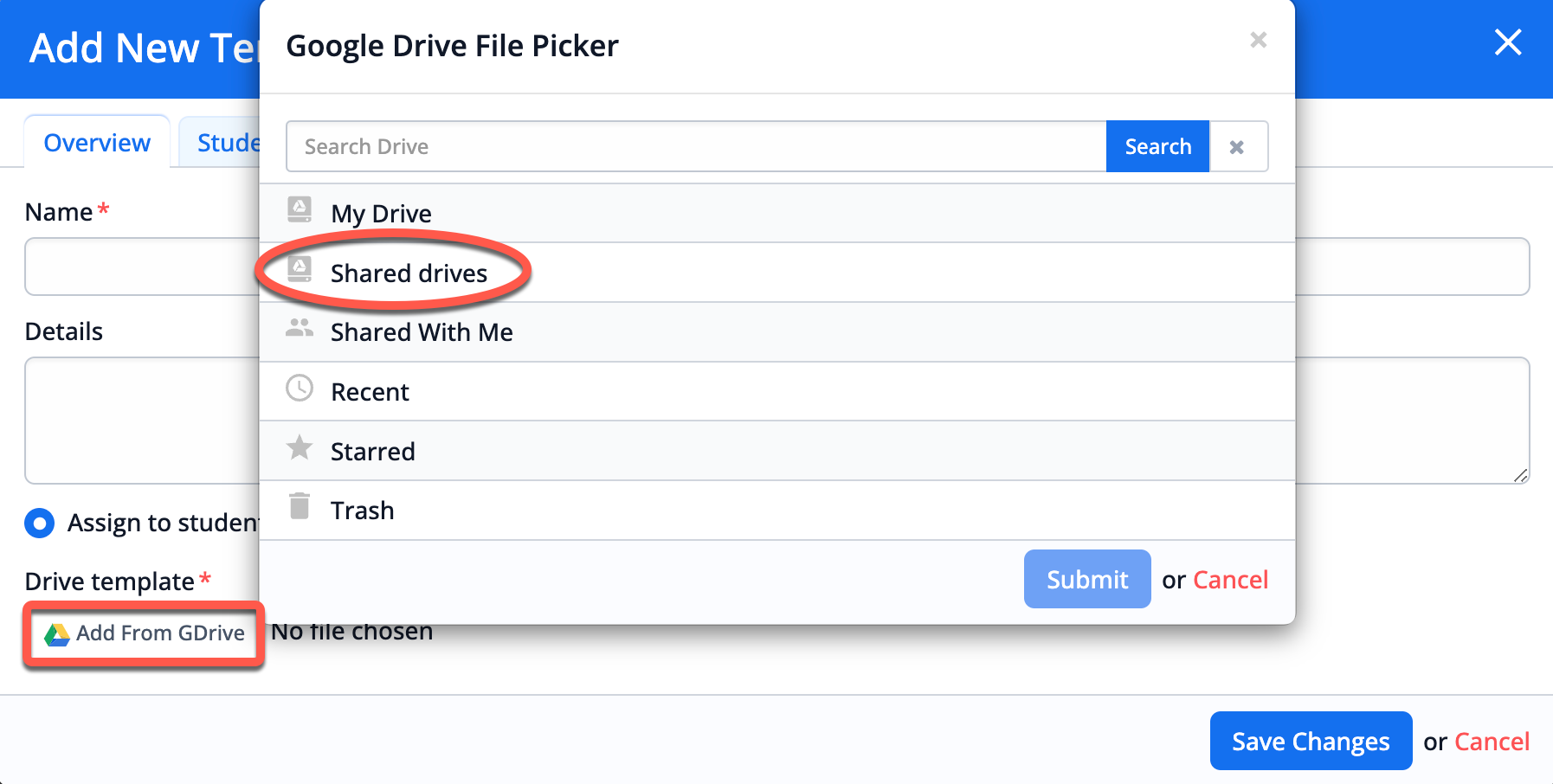Screen dimensions: 1553x784
Task: Click the Shared With Me people icon
Action: point(300,328)
